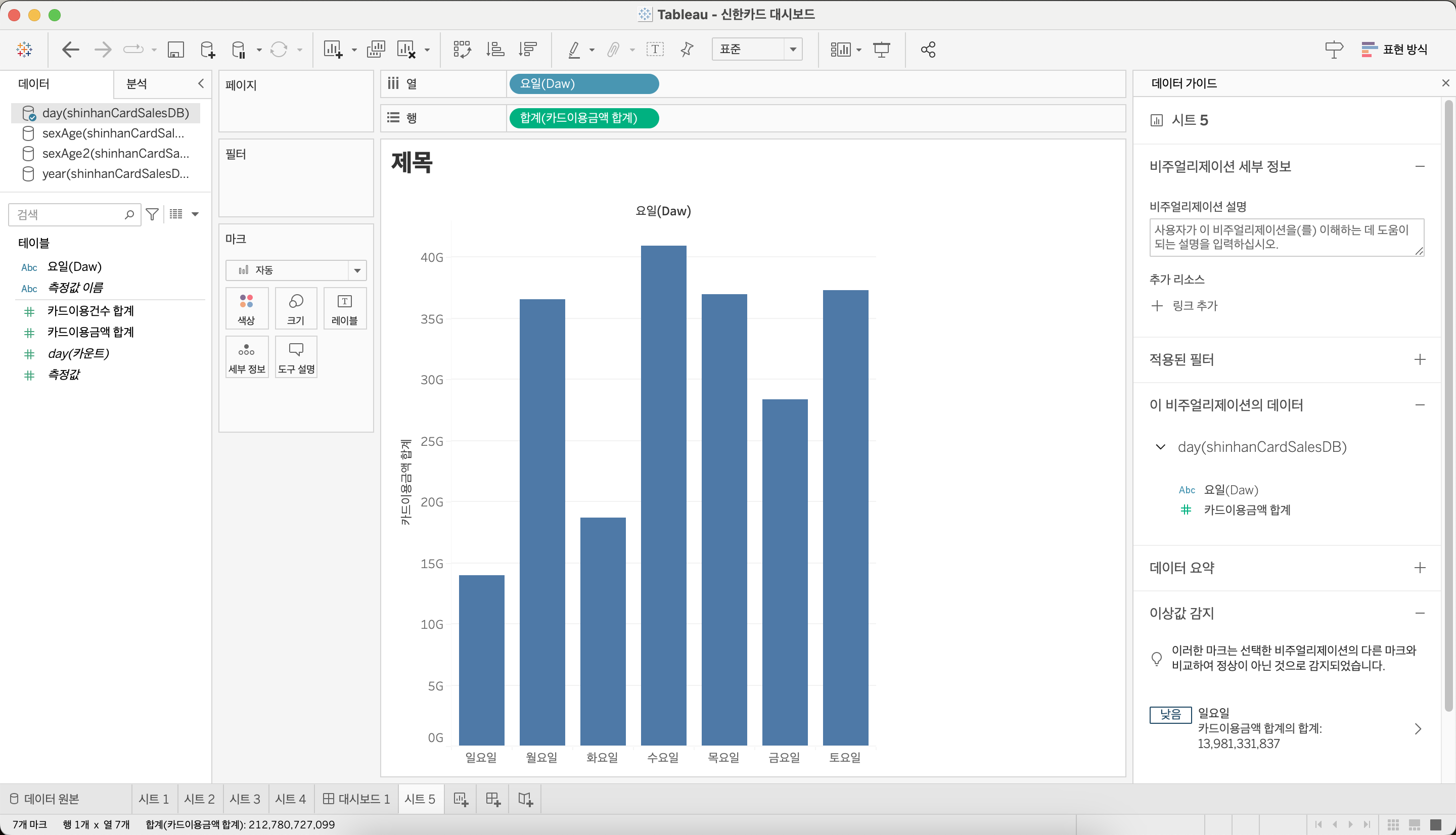Sort bars ascending with toolbar icon
The height and width of the screenshot is (835, 1456).
495,50
